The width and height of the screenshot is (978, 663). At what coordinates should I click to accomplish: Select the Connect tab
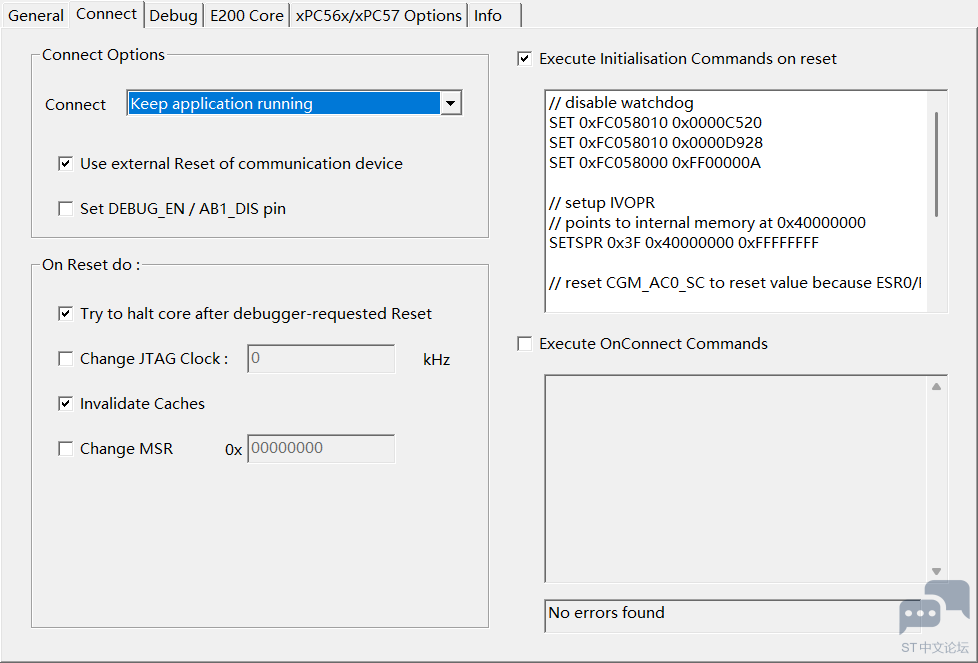coord(106,14)
